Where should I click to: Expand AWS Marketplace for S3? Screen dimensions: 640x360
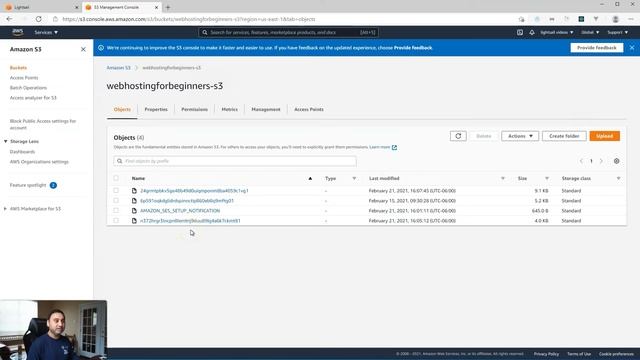pos(5,209)
